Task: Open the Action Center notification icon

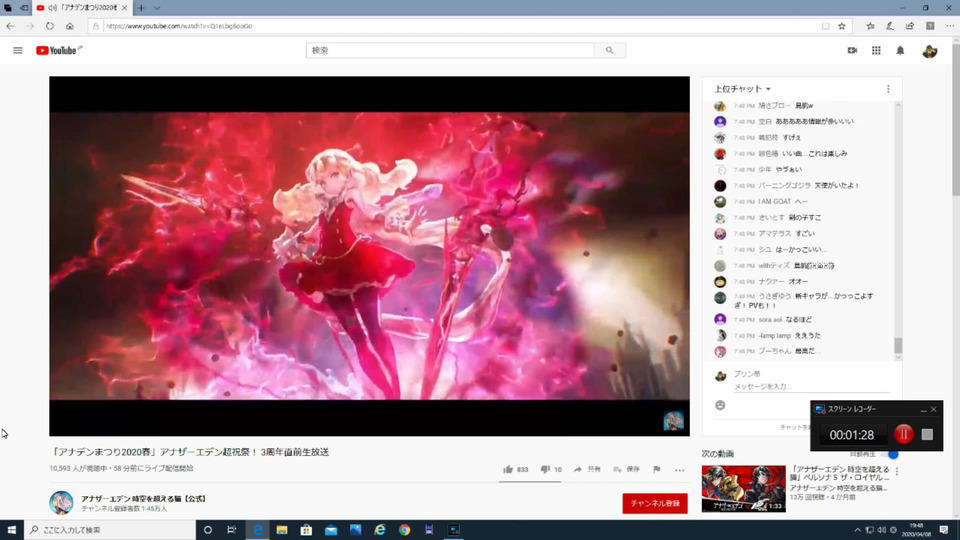Action: [x=943, y=530]
